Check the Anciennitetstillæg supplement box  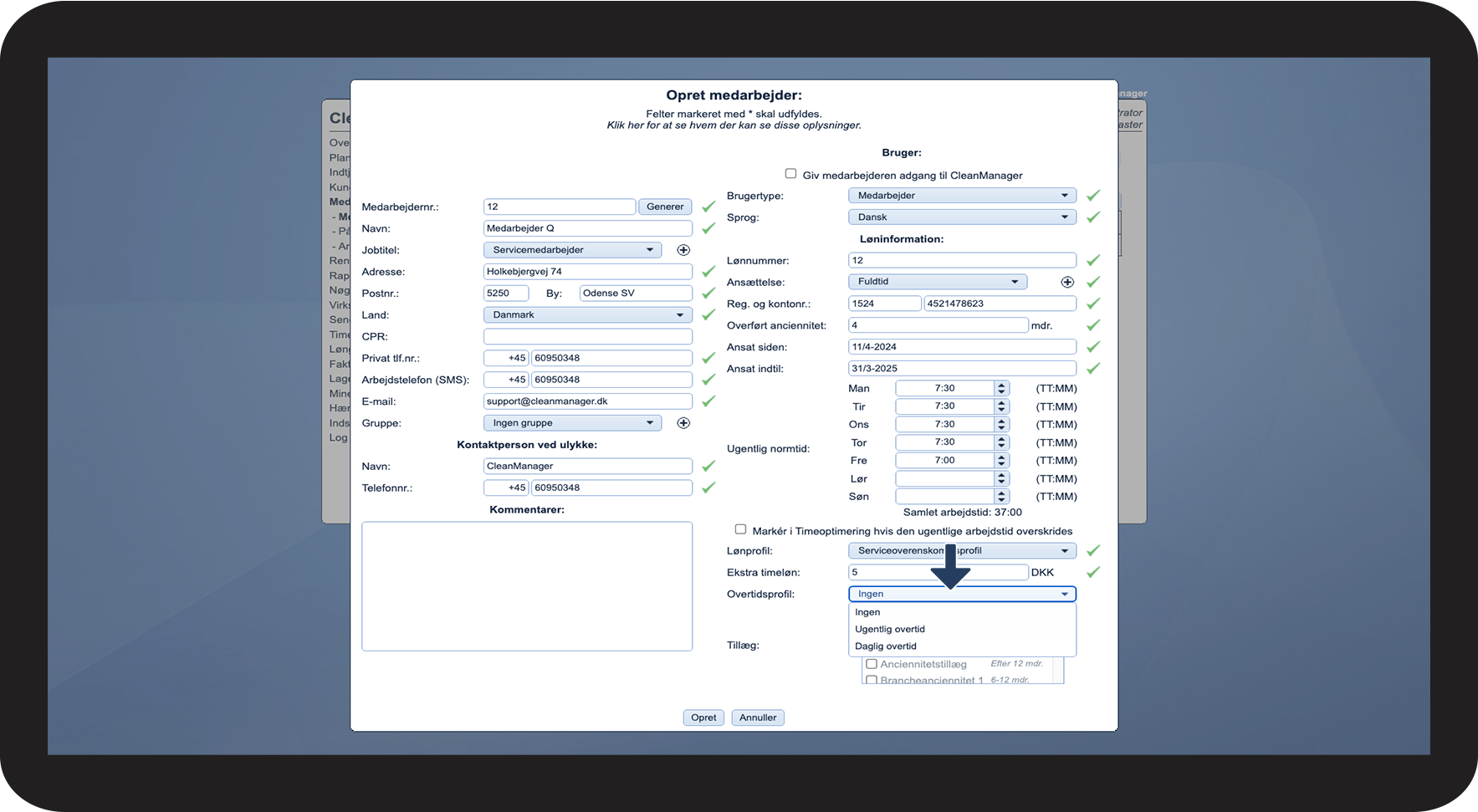click(872, 664)
